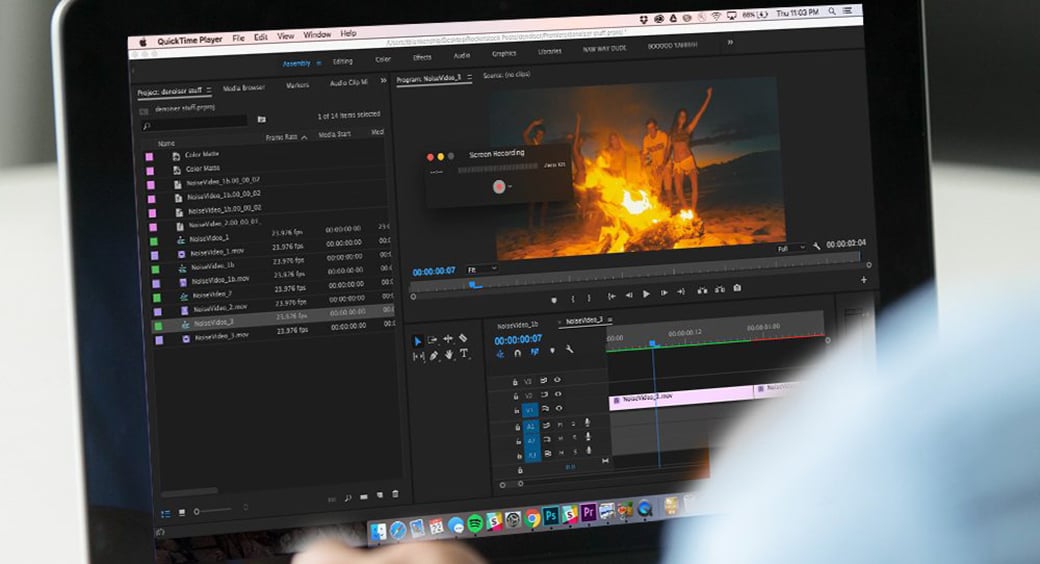This screenshot has height=564, width=1040.
Task: Switch to the Effects workspace tab
Action: (x=422, y=57)
